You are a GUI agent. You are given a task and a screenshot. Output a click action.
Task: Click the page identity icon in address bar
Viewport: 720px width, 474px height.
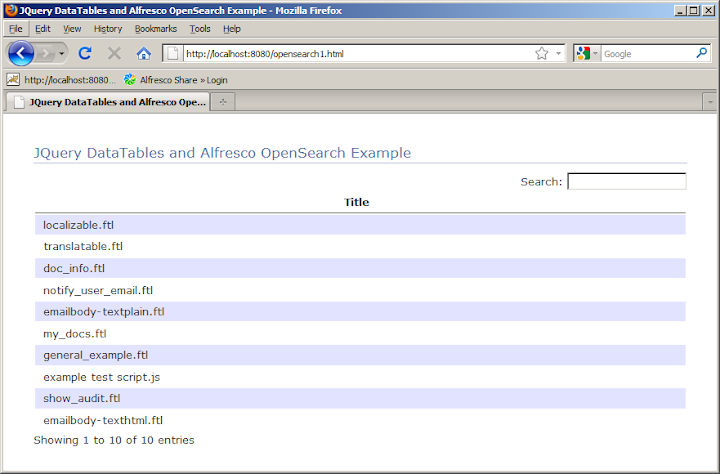point(173,54)
